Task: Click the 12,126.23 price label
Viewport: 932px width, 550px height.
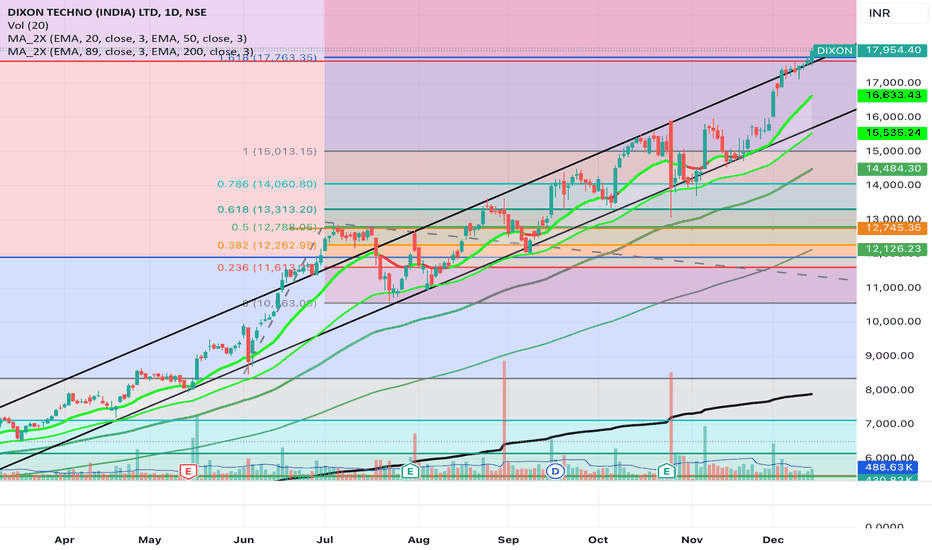Action: click(x=893, y=249)
